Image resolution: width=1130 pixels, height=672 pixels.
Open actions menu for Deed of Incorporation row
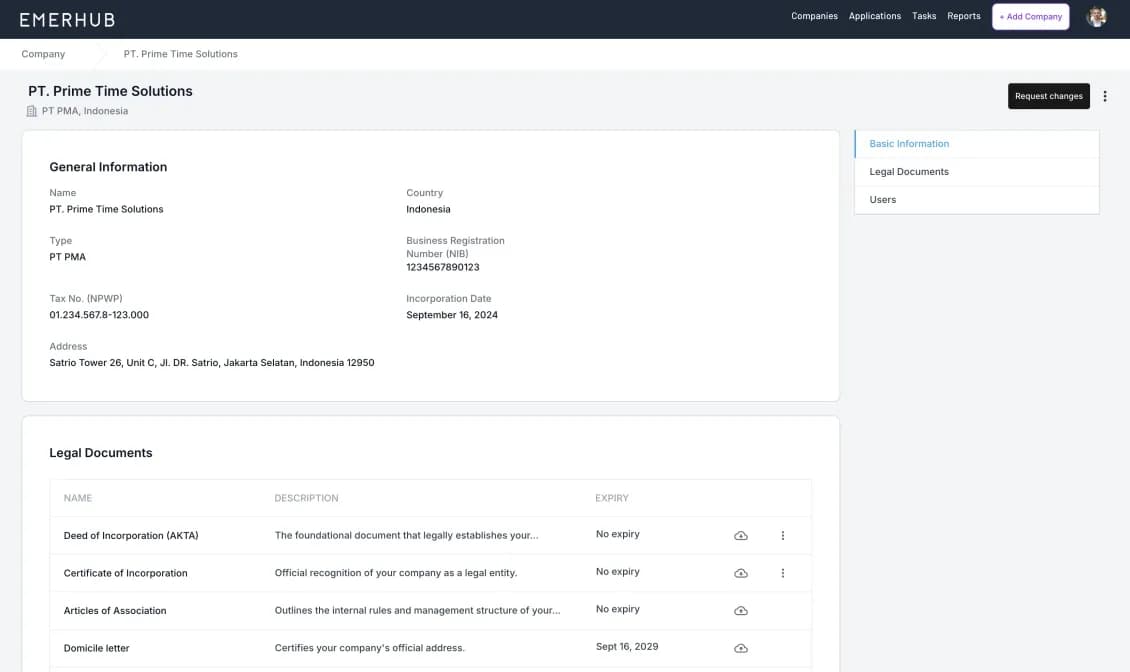(783, 535)
